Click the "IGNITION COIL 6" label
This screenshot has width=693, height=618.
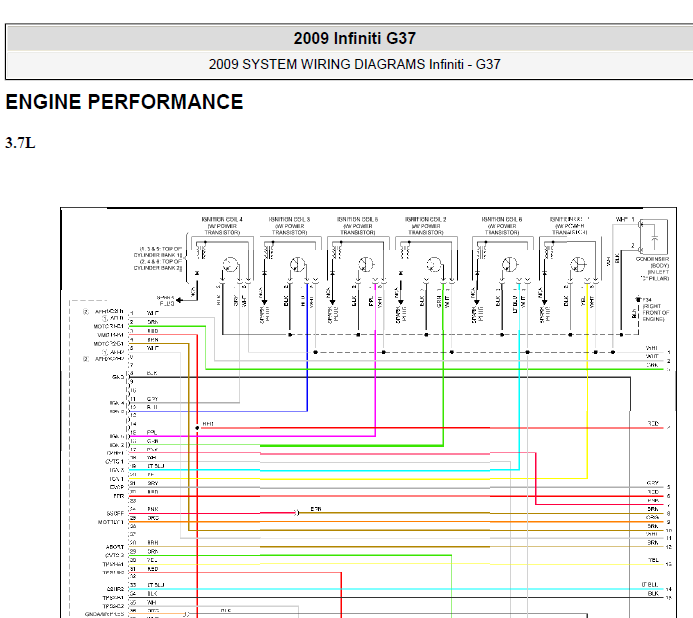pos(502,219)
